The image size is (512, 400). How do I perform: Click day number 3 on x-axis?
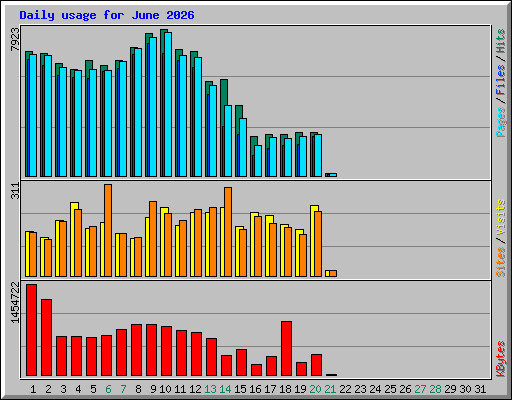coord(63,389)
